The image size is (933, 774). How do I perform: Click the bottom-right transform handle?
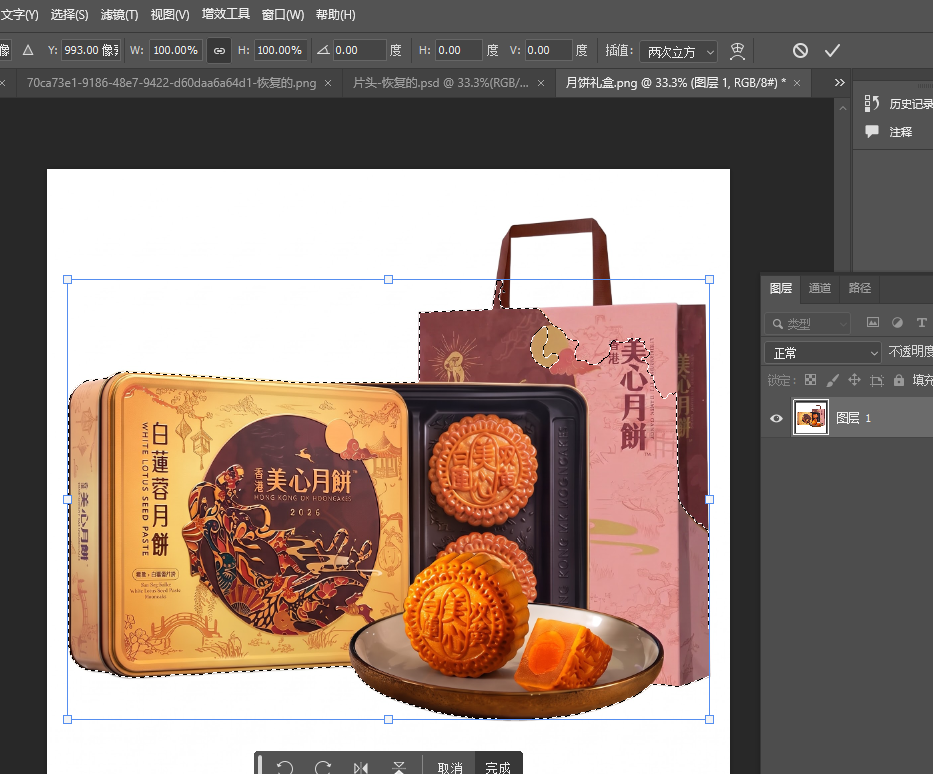(x=709, y=719)
